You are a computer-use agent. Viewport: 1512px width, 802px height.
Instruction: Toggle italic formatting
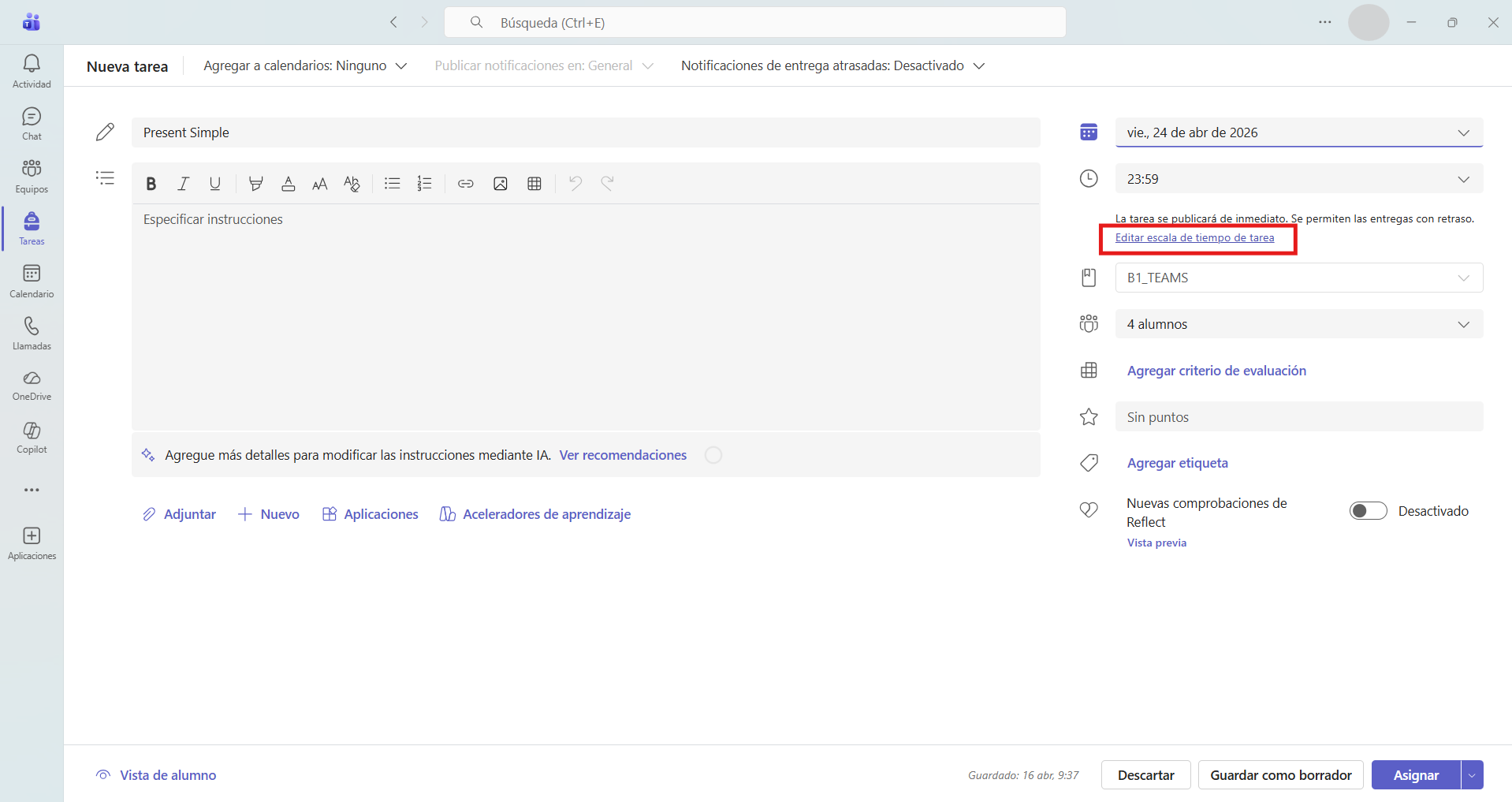coord(183,184)
